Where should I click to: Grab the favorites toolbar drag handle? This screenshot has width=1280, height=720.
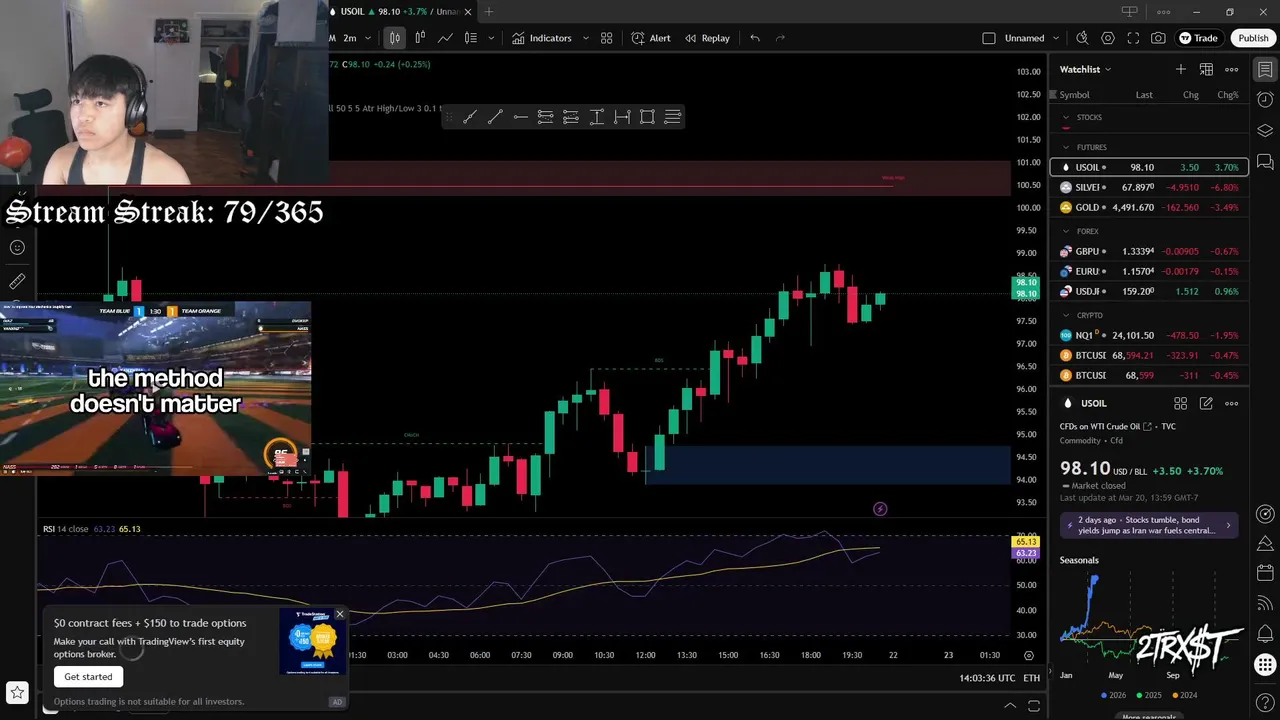tap(448, 117)
